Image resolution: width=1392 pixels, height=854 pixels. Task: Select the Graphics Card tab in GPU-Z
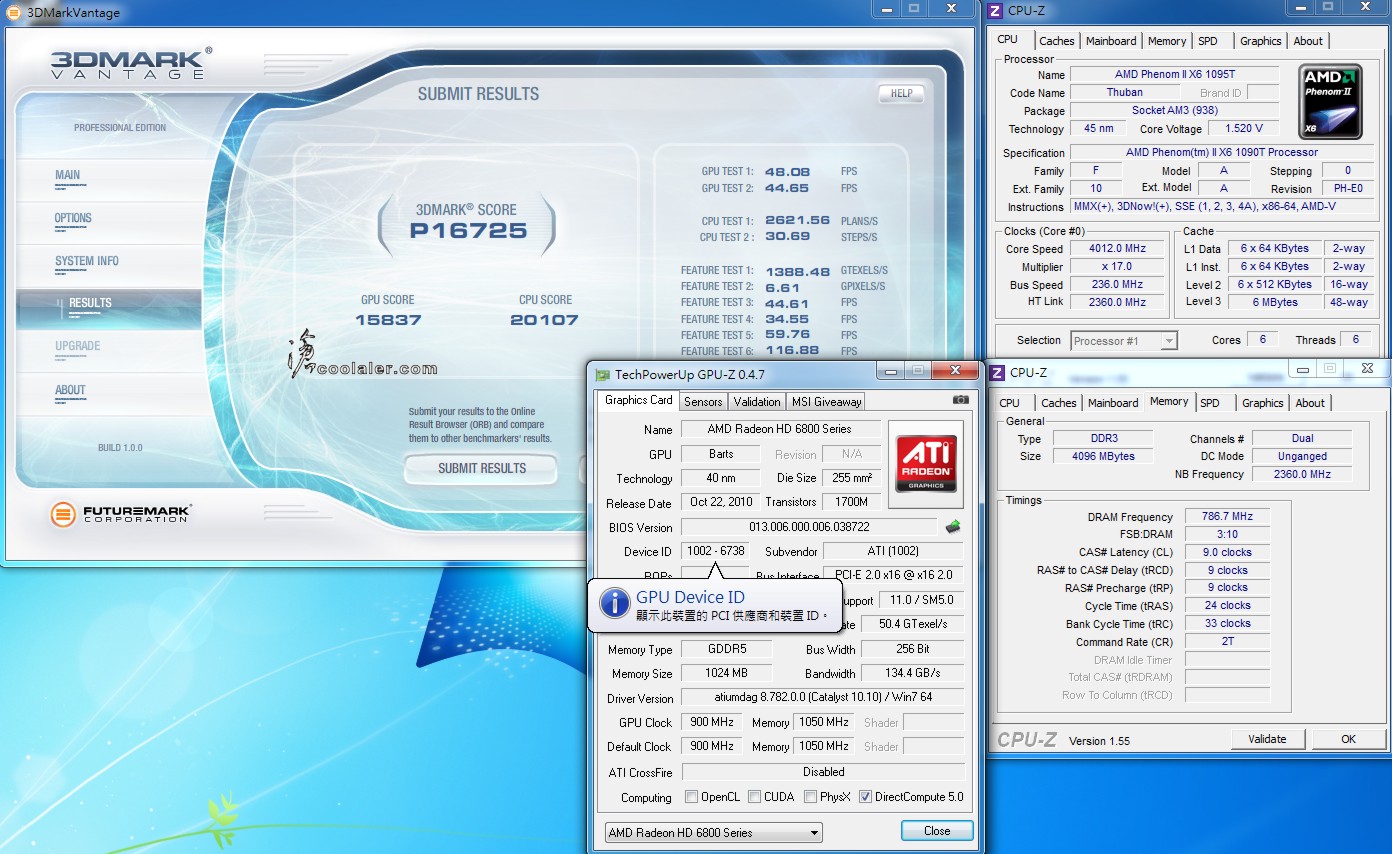tap(639, 400)
